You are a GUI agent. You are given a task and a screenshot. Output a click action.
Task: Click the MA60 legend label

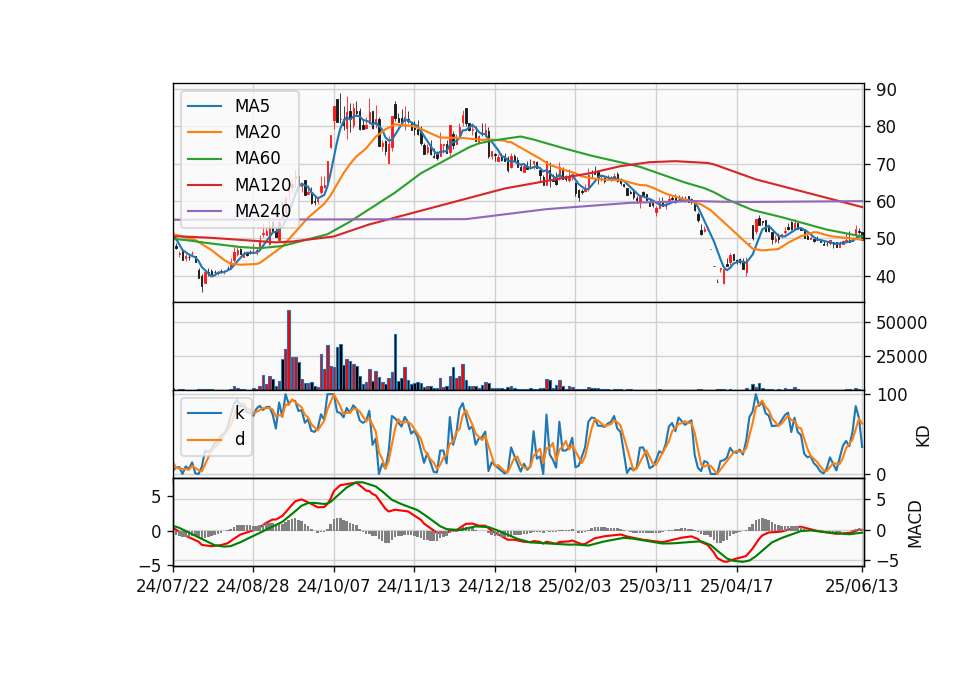(257, 158)
